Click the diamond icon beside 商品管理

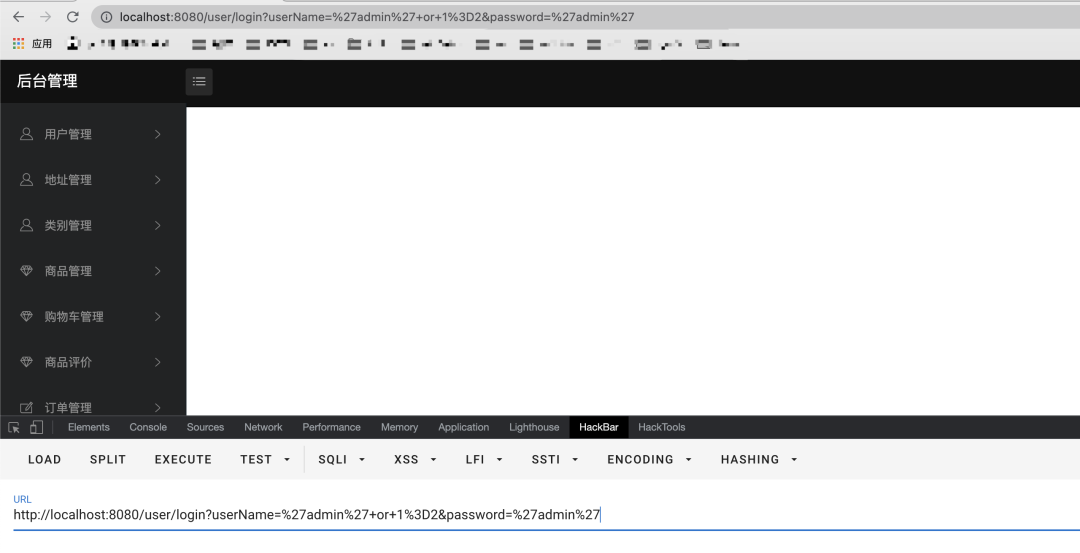[26, 271]
